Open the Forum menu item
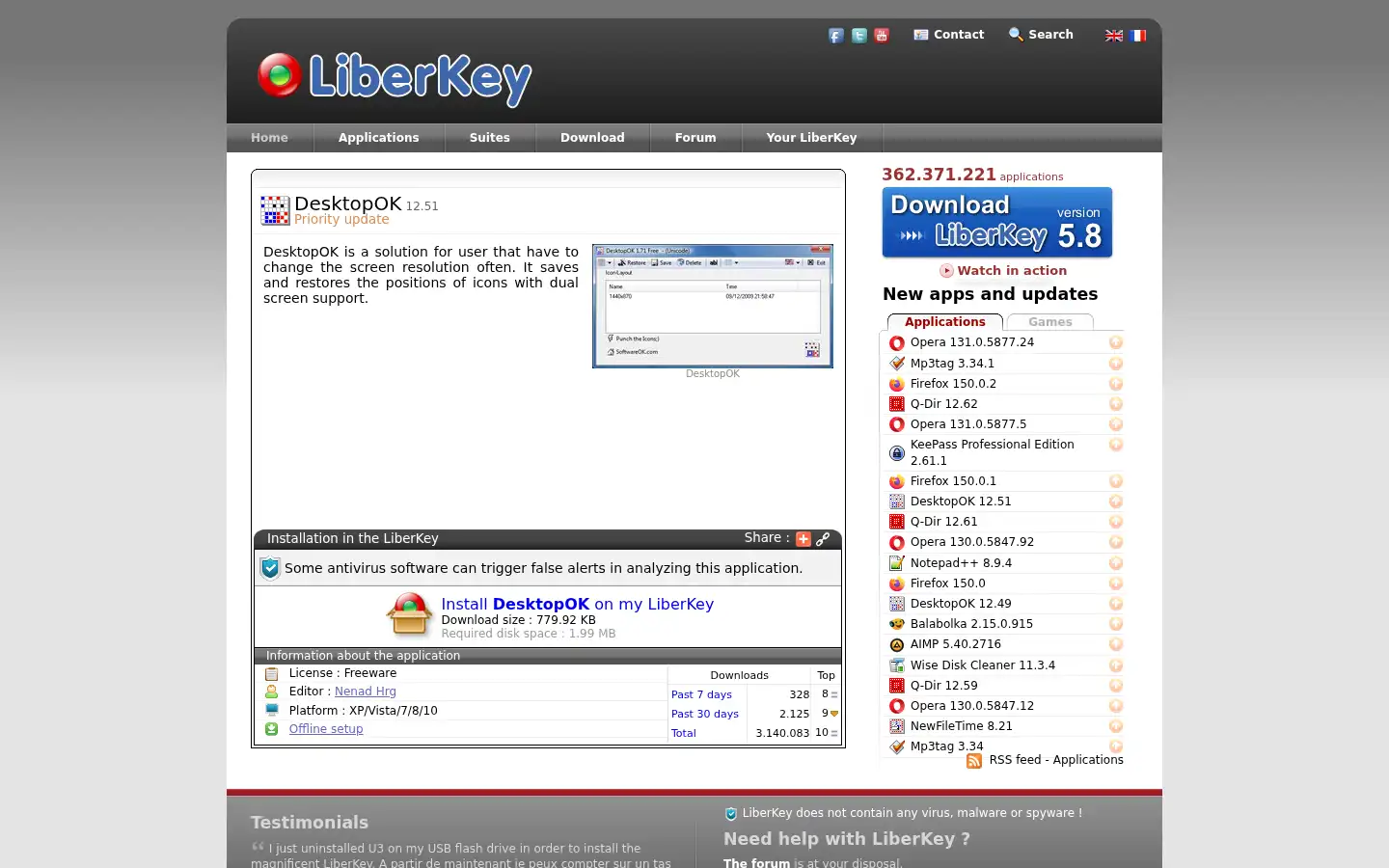The image size is (1389, 868). pos(695,138)
